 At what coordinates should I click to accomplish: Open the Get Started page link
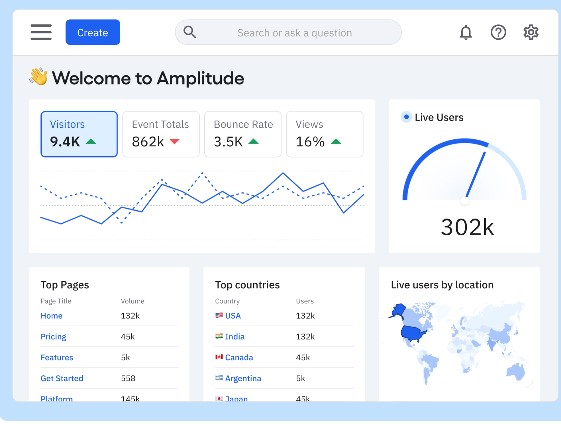pyautogui.click(x=62, y=378)
